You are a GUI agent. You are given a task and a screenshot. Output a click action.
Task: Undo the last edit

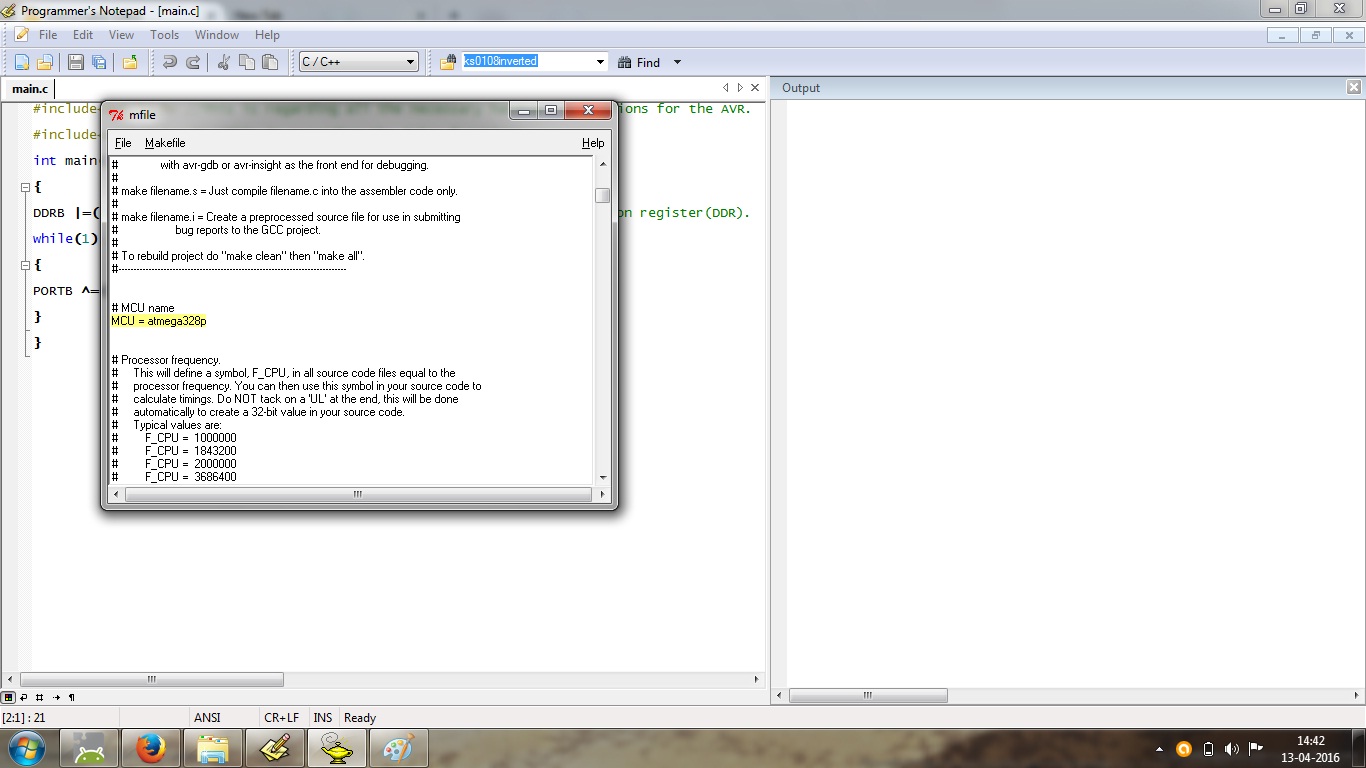pyautogui.click(x=169, y=62)
